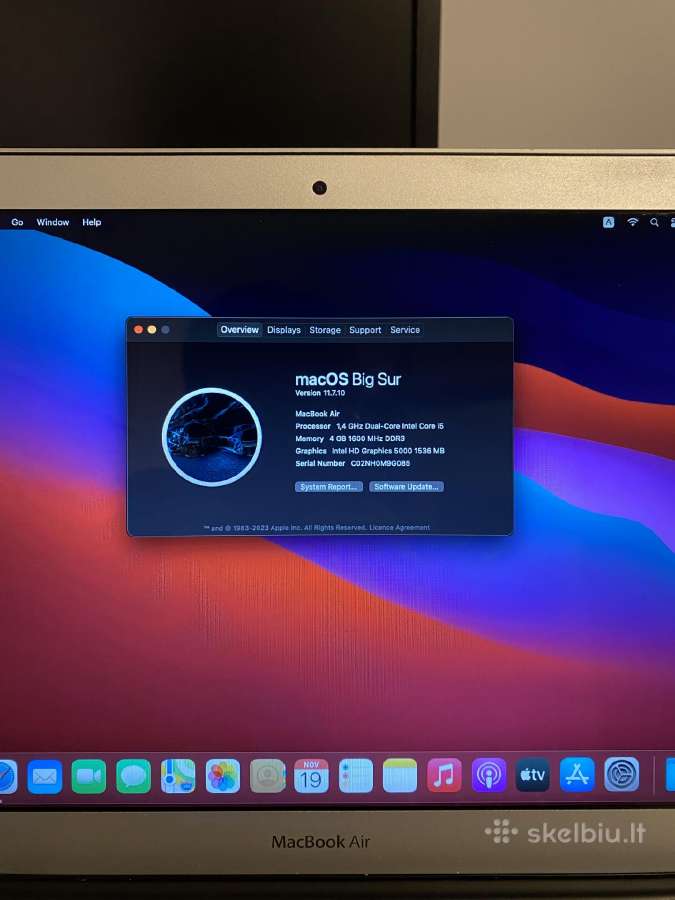Open Mail from the Dock
The width and height of the screenshot is (675, 900).
(x=45, y=776)
